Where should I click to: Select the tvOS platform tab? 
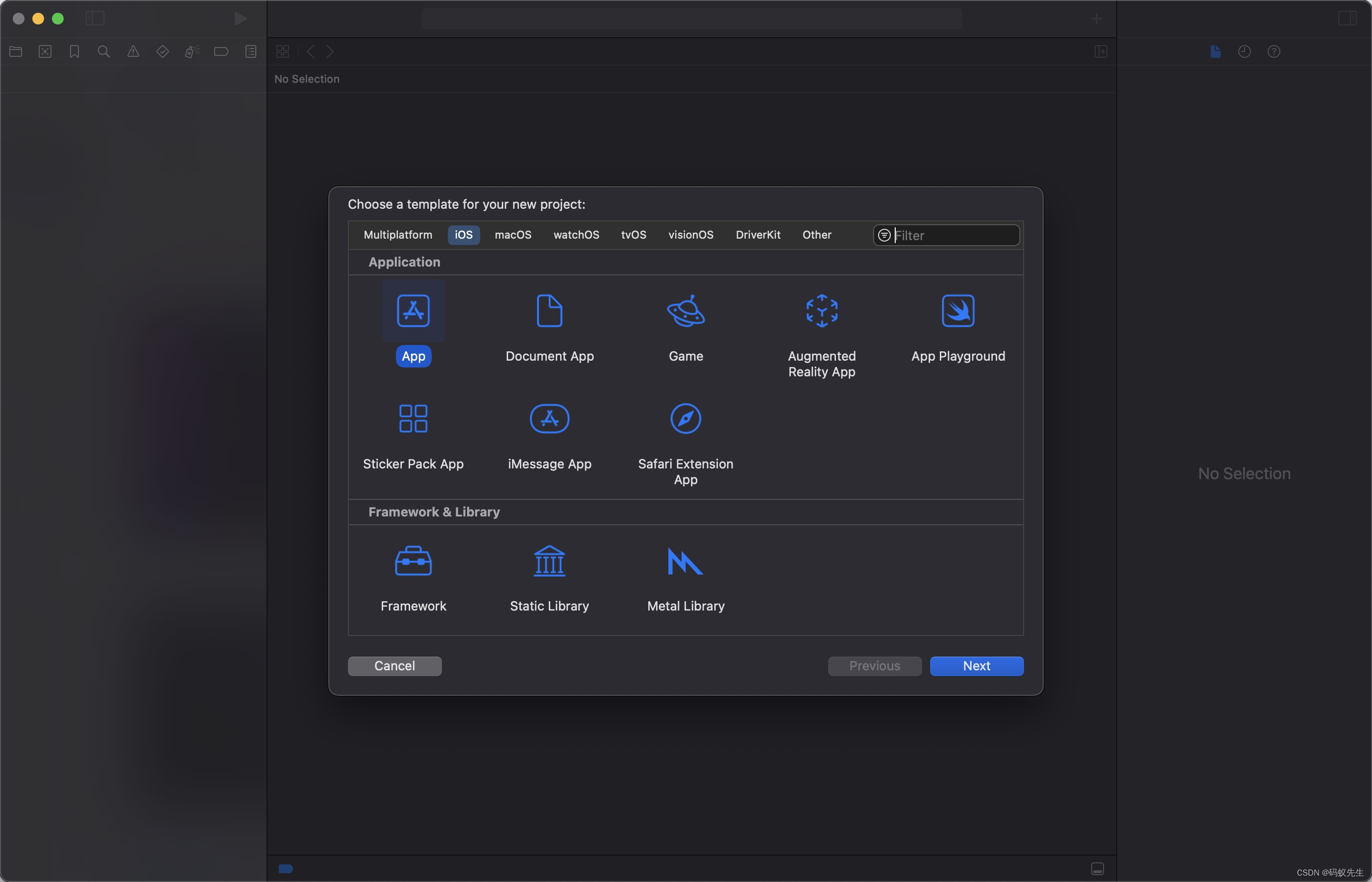633,234
